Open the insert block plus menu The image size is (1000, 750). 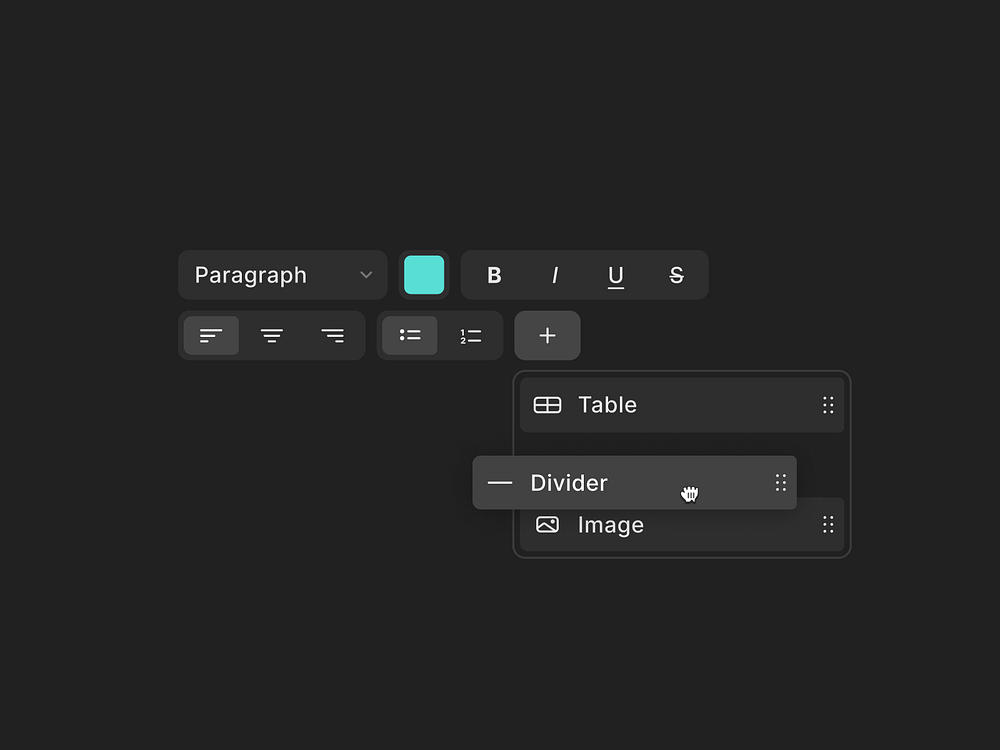(547, 335)
